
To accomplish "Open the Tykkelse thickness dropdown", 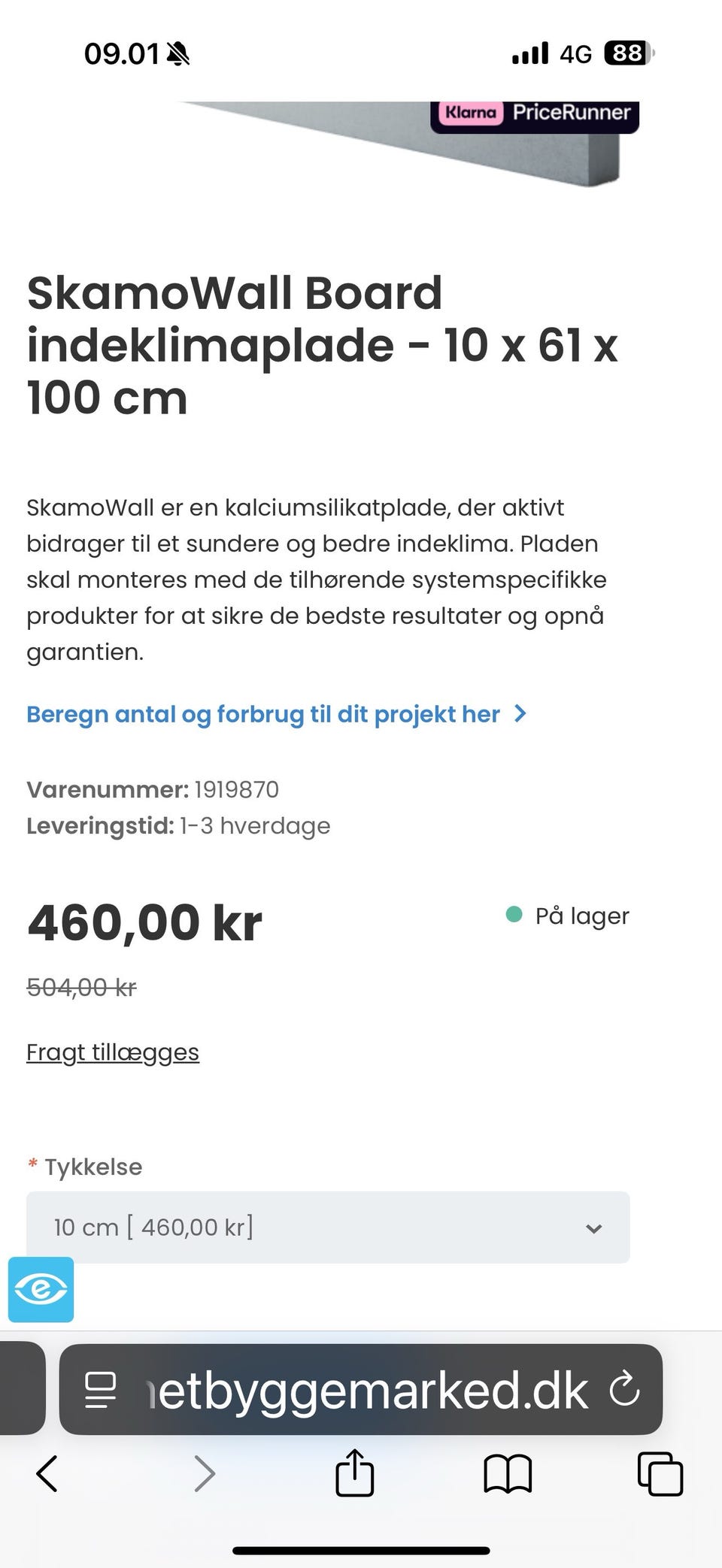I will click(x=328, y=1227).
